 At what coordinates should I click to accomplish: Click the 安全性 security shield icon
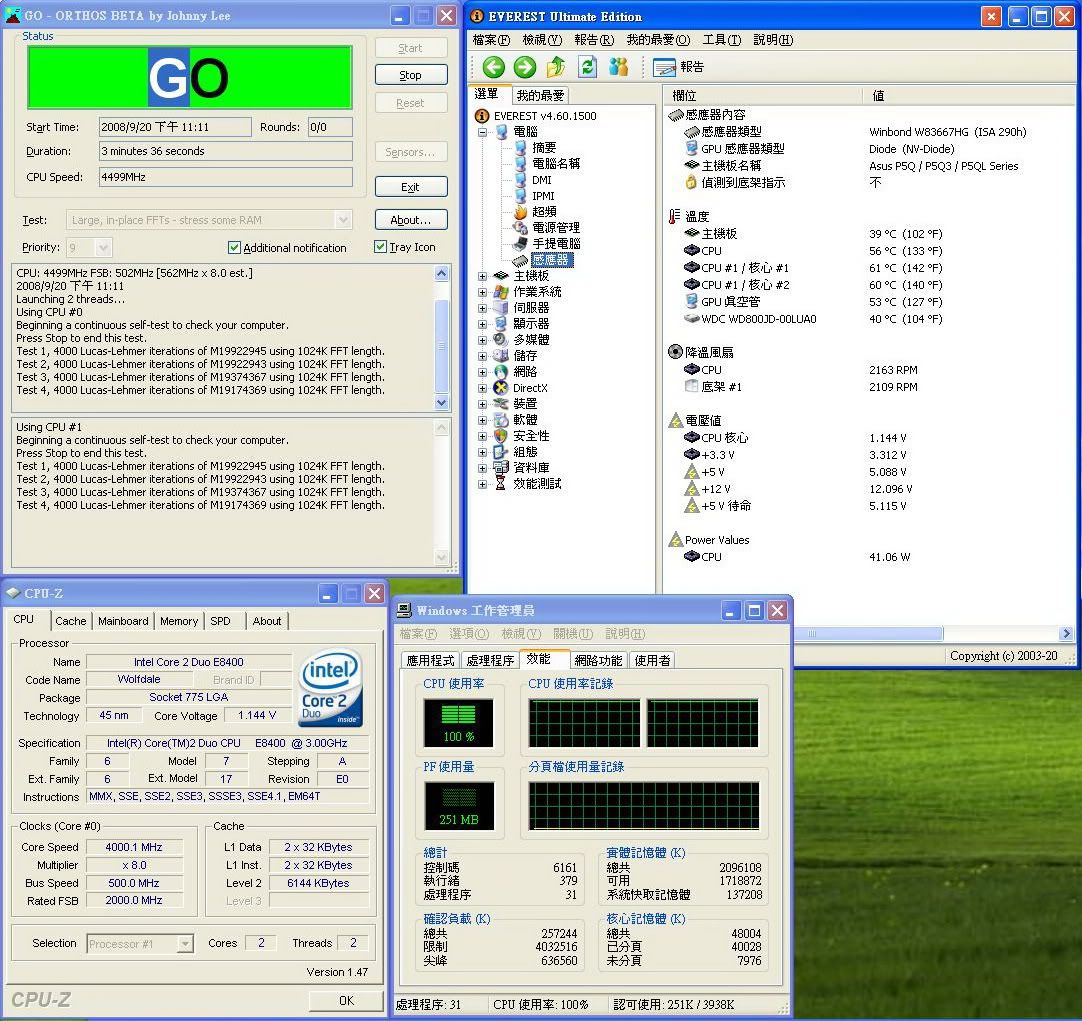pyautogui.click(x=501, y=436)
